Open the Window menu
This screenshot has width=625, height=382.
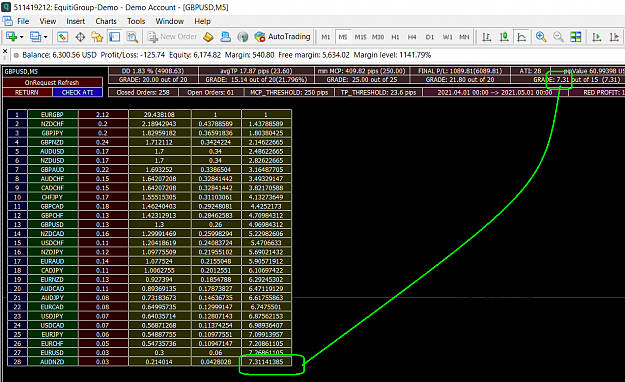click(x=169, y=21)
